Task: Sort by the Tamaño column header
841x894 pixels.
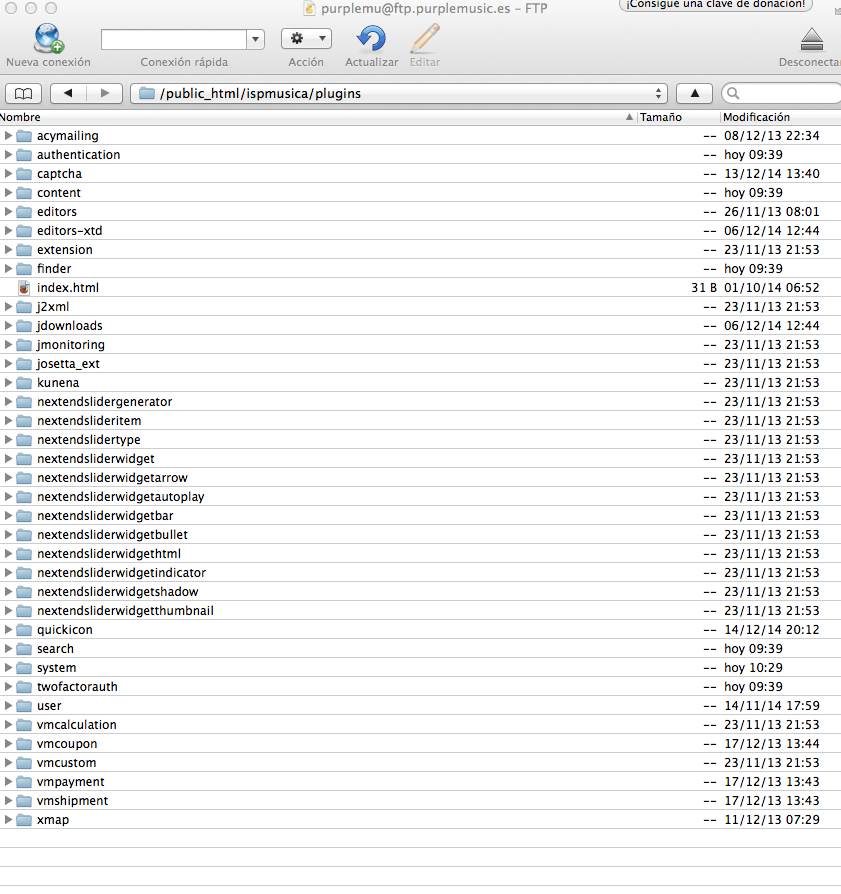Action: (x=661, y=117)
